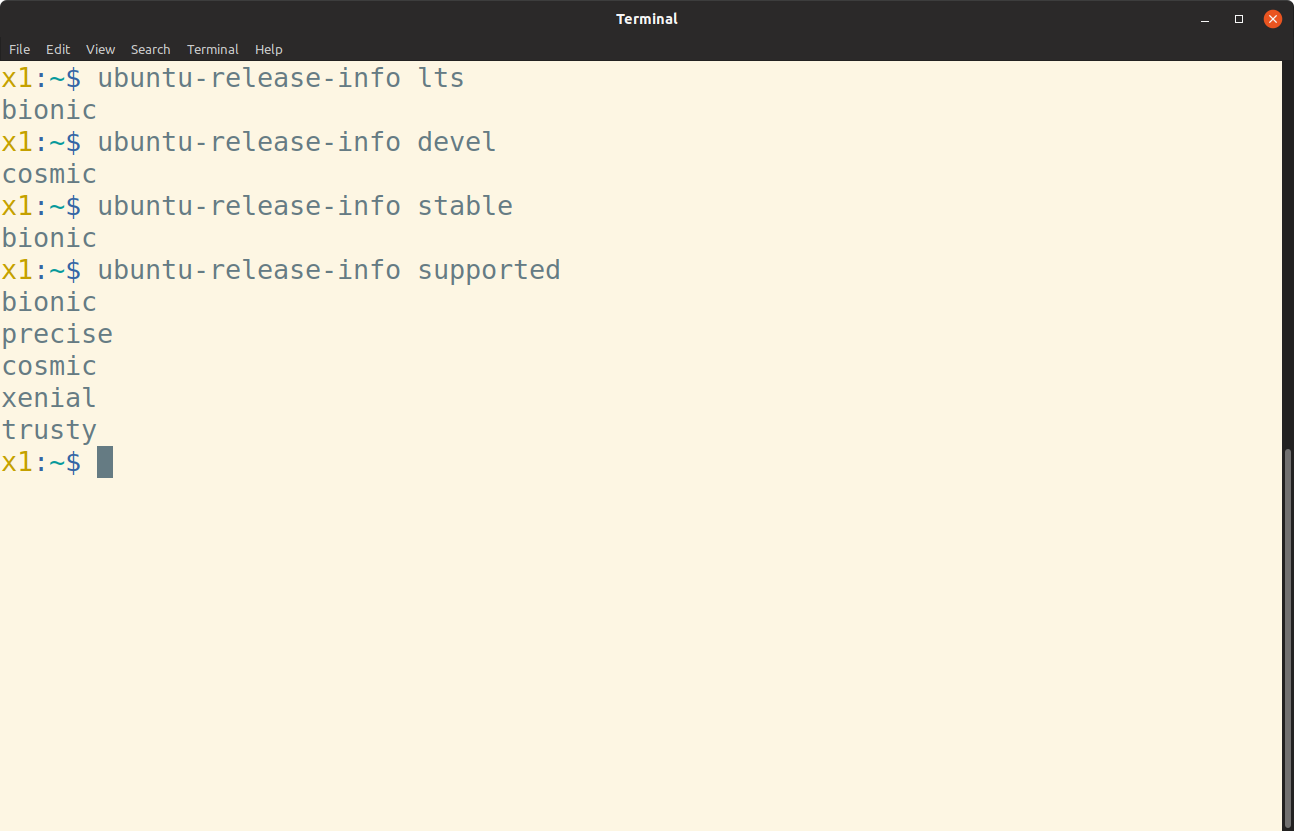This screenshot has height=831, width=1294.
Task: Close the Terminal window
Action: point(1273,19)
